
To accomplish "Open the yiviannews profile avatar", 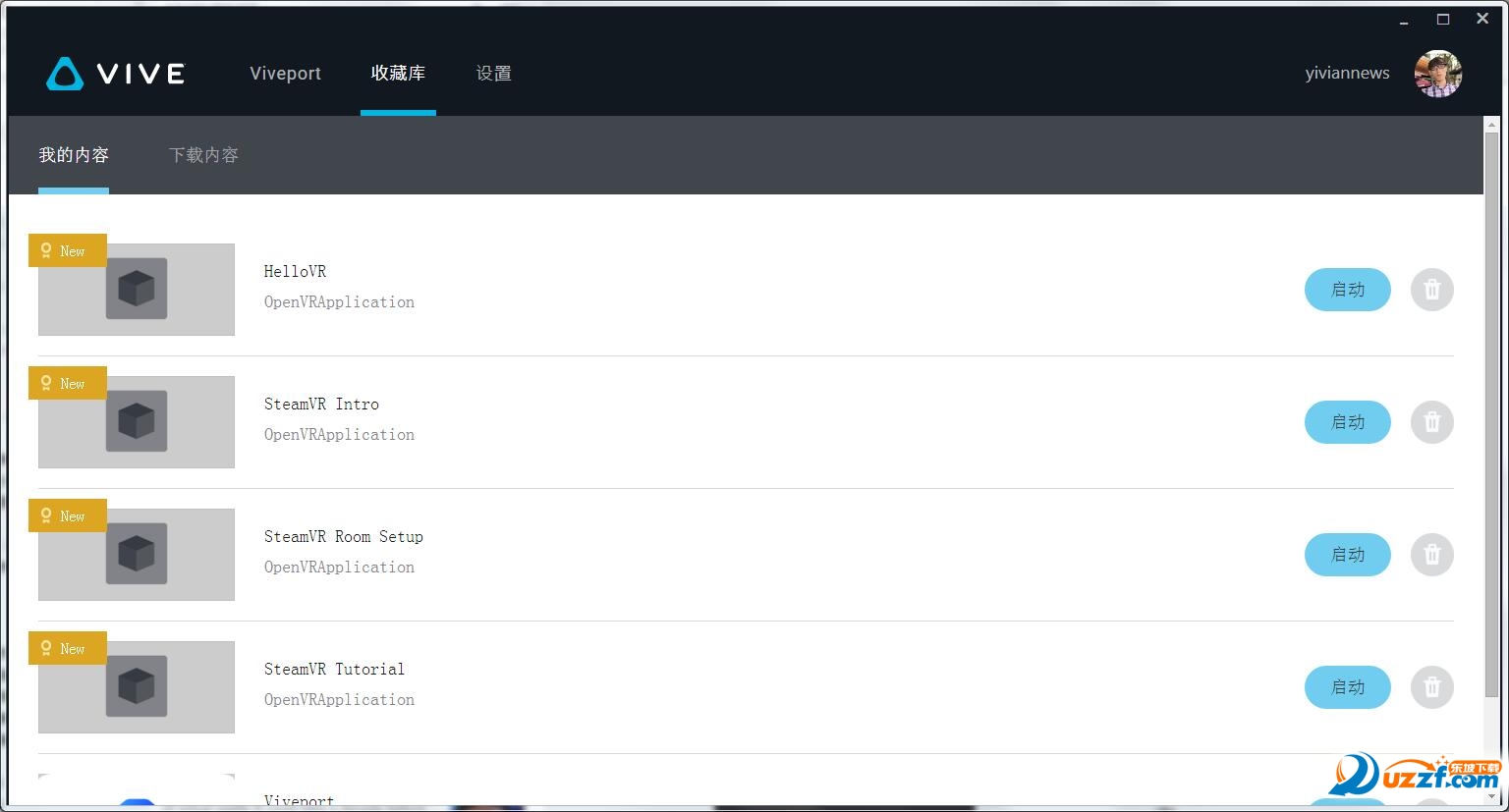I will [x=1437, y=74].
